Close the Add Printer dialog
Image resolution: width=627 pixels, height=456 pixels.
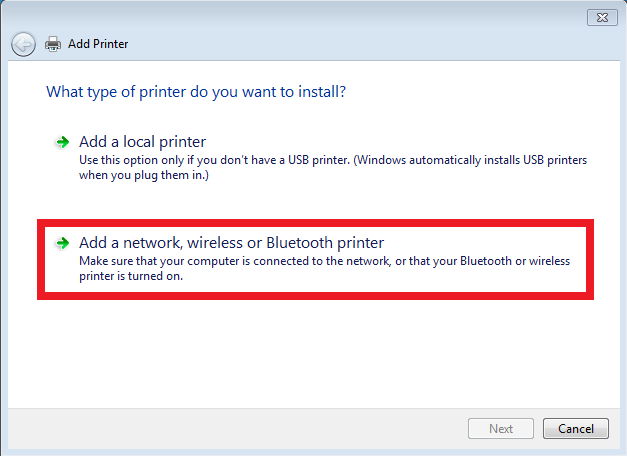point(602,18)
